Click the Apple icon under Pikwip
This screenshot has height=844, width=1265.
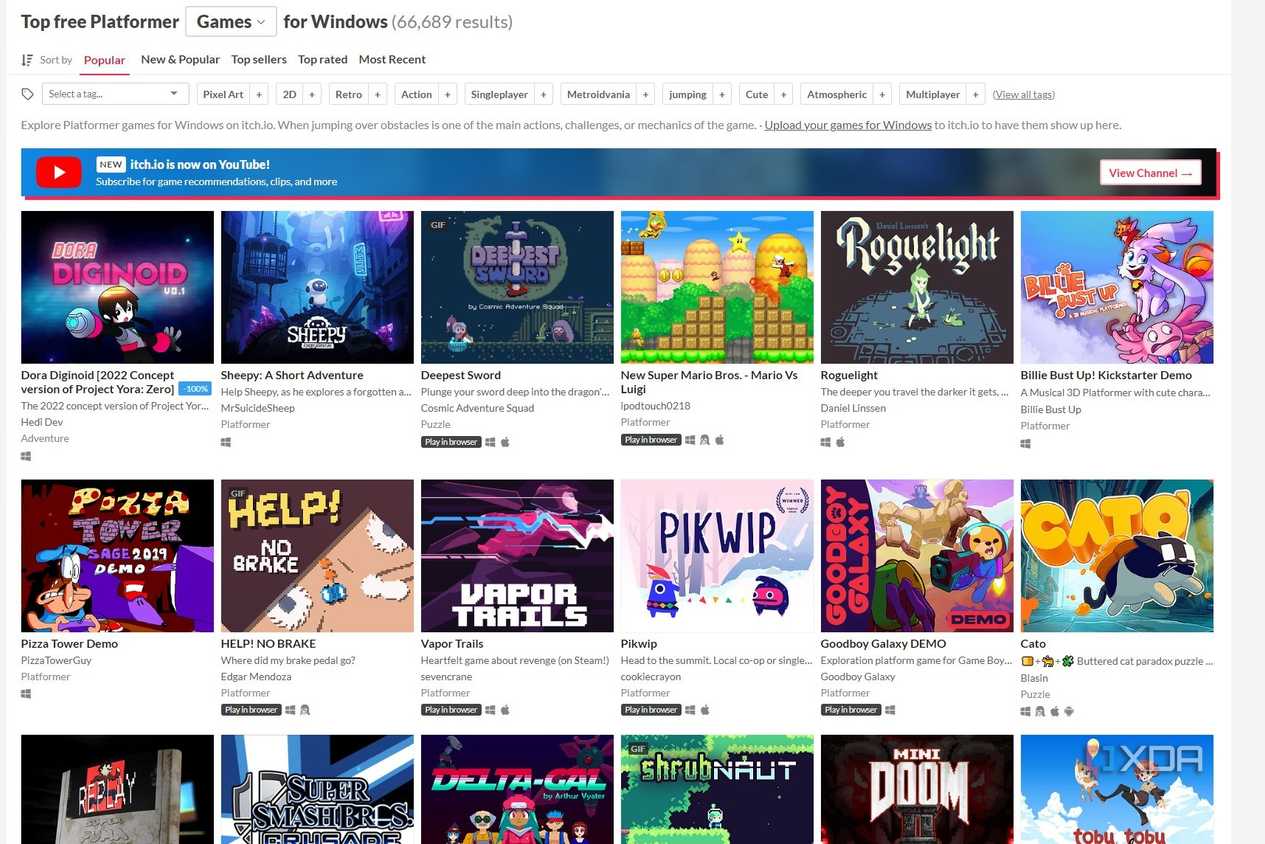(705, 709)
